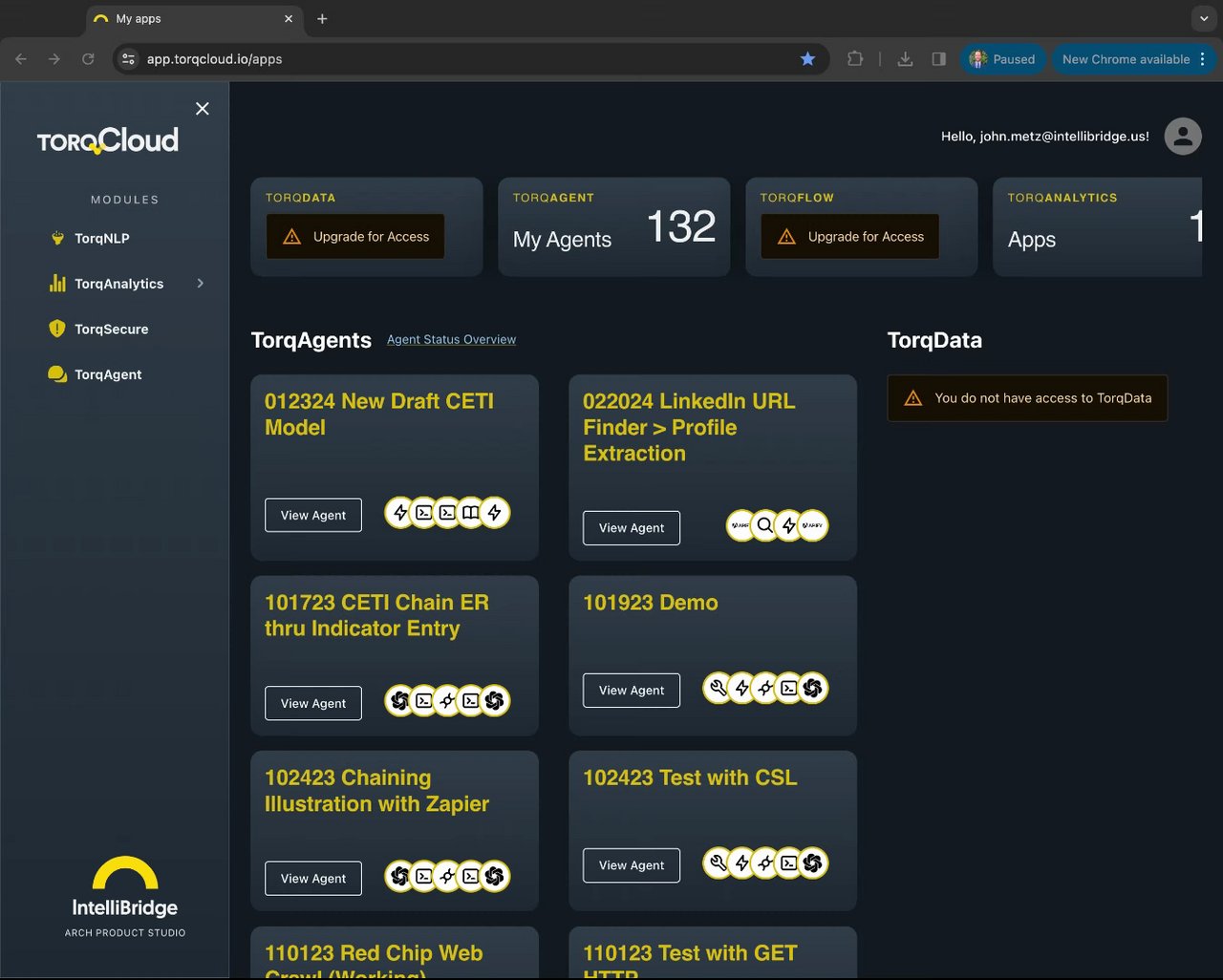Screen dimensions: 1223x980
Task: Click the wrench icon in 101923 Demo card
Action: pos(719,688)
